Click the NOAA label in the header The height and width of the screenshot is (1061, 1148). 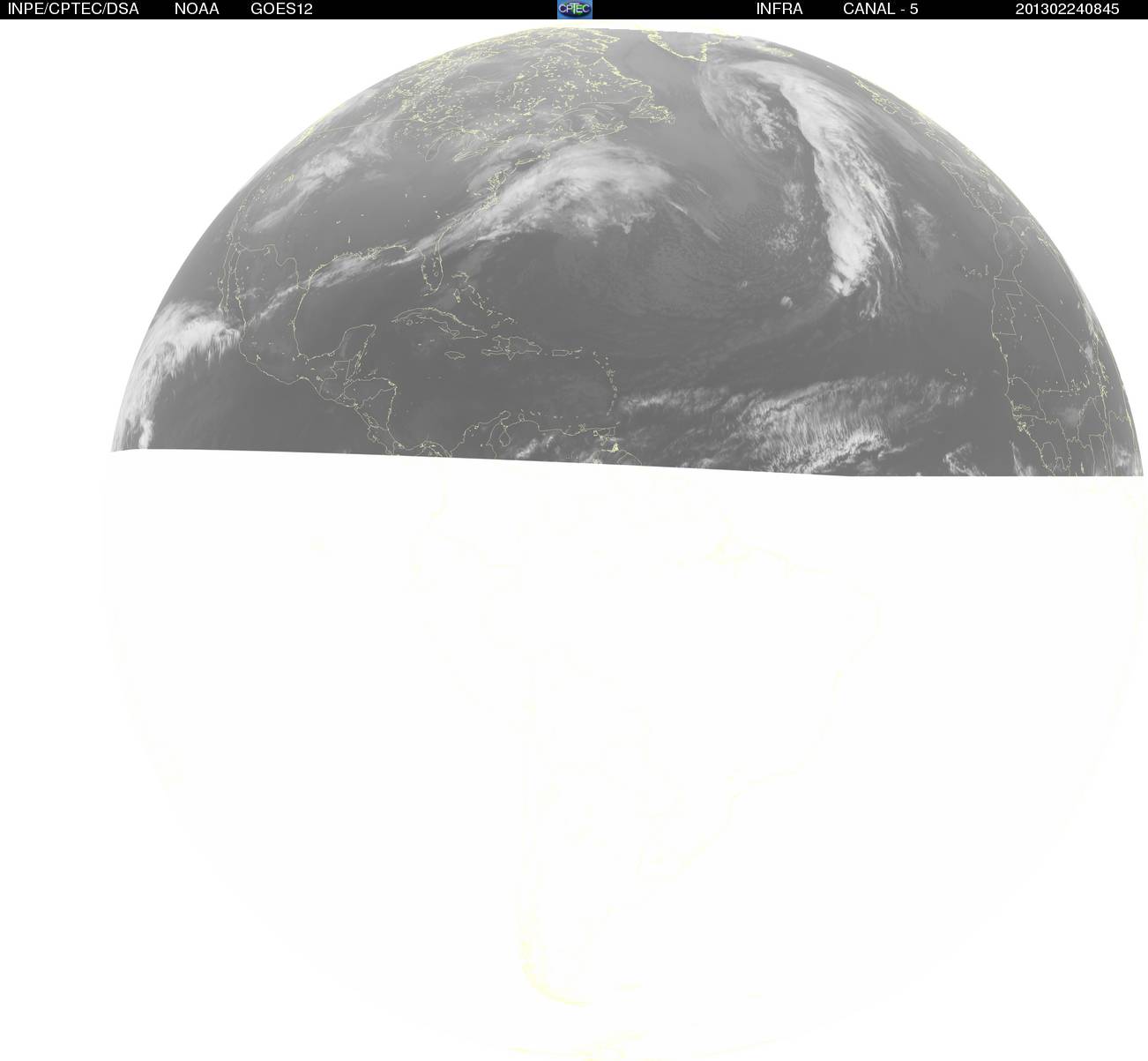197,9
